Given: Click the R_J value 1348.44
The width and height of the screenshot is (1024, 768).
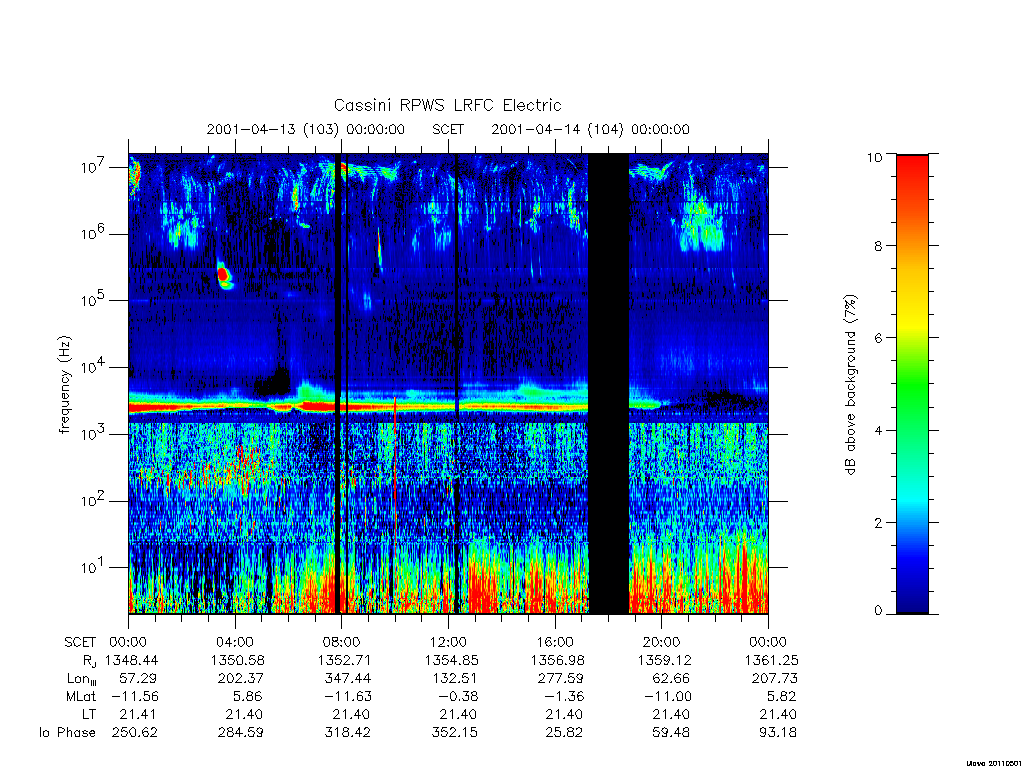Looking at the screenshot, I should pos(131,660).
